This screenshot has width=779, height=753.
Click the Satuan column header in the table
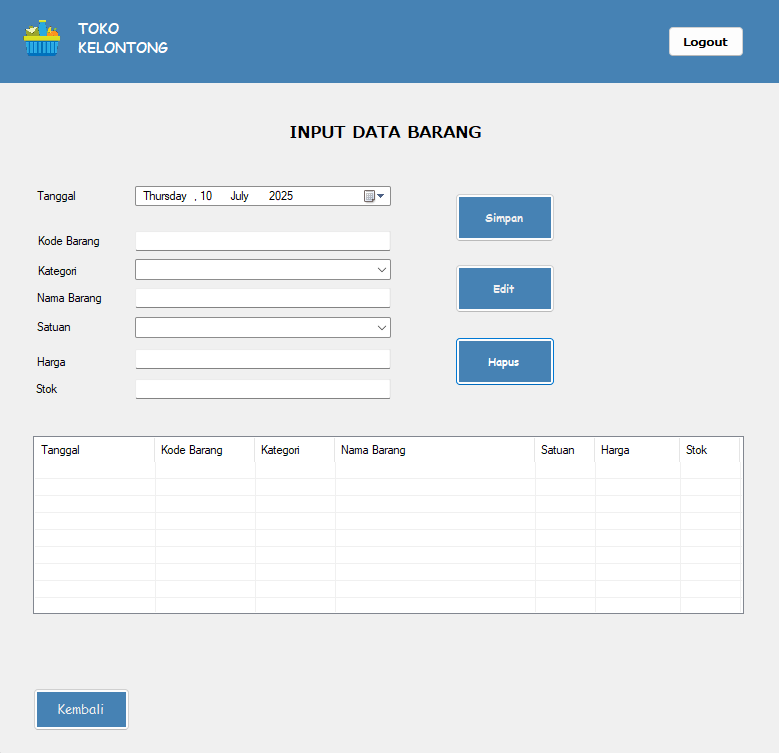(564, 450)
